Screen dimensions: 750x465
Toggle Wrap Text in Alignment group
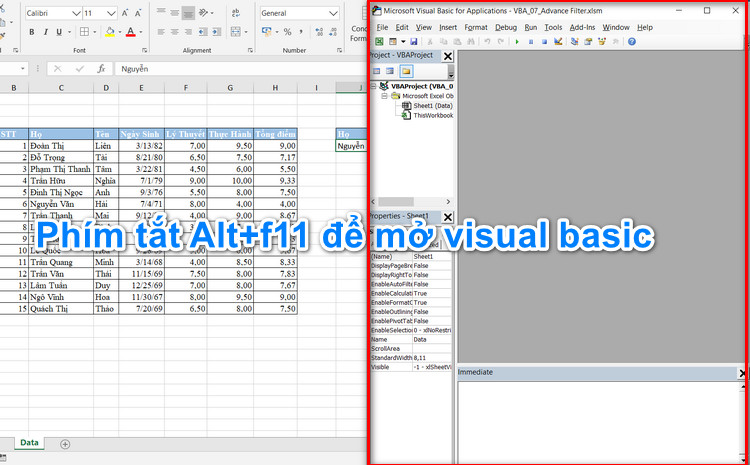pos(236,13)
